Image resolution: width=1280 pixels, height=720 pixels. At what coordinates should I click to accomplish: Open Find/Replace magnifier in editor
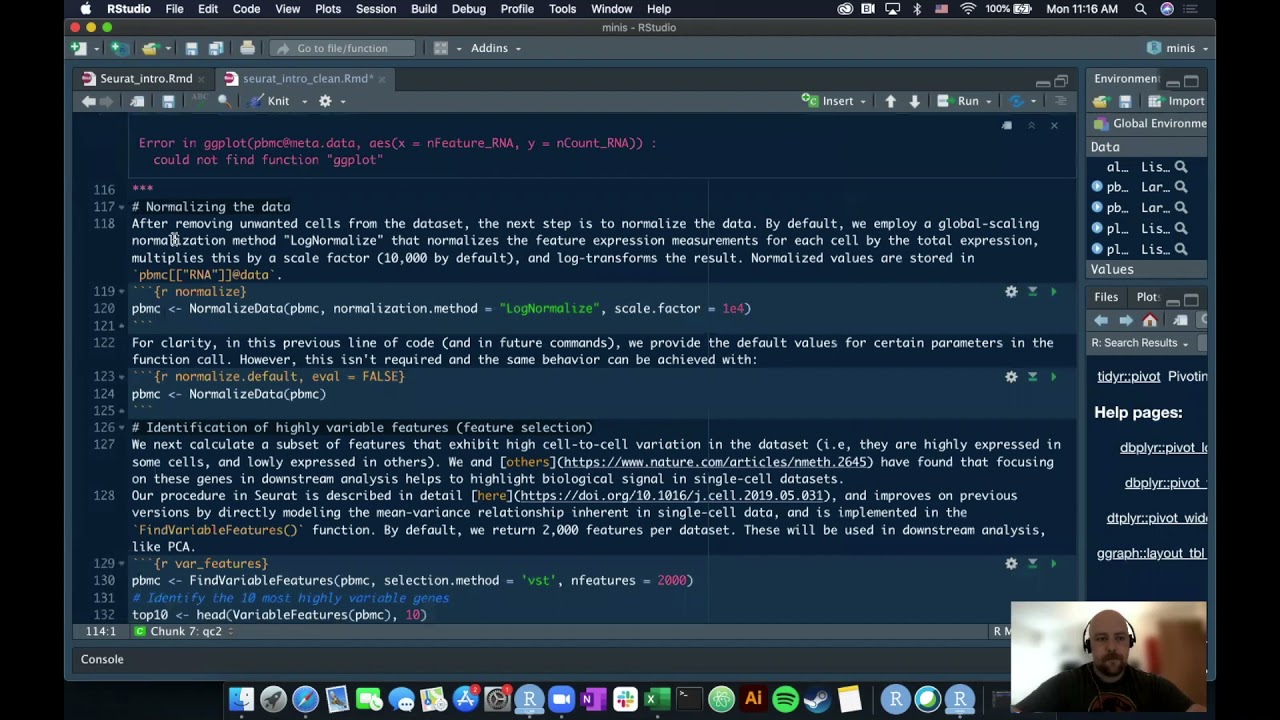point(224,101)
